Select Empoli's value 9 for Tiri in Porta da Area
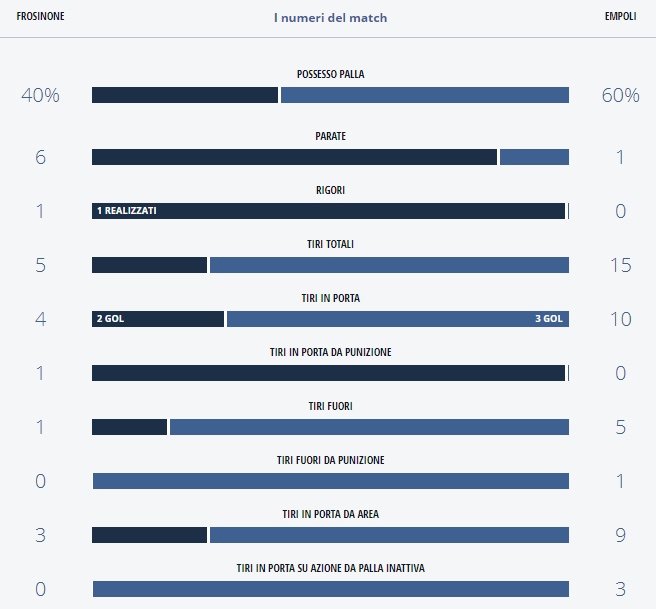Screen dimensions: 656x609 pos(620,535)
